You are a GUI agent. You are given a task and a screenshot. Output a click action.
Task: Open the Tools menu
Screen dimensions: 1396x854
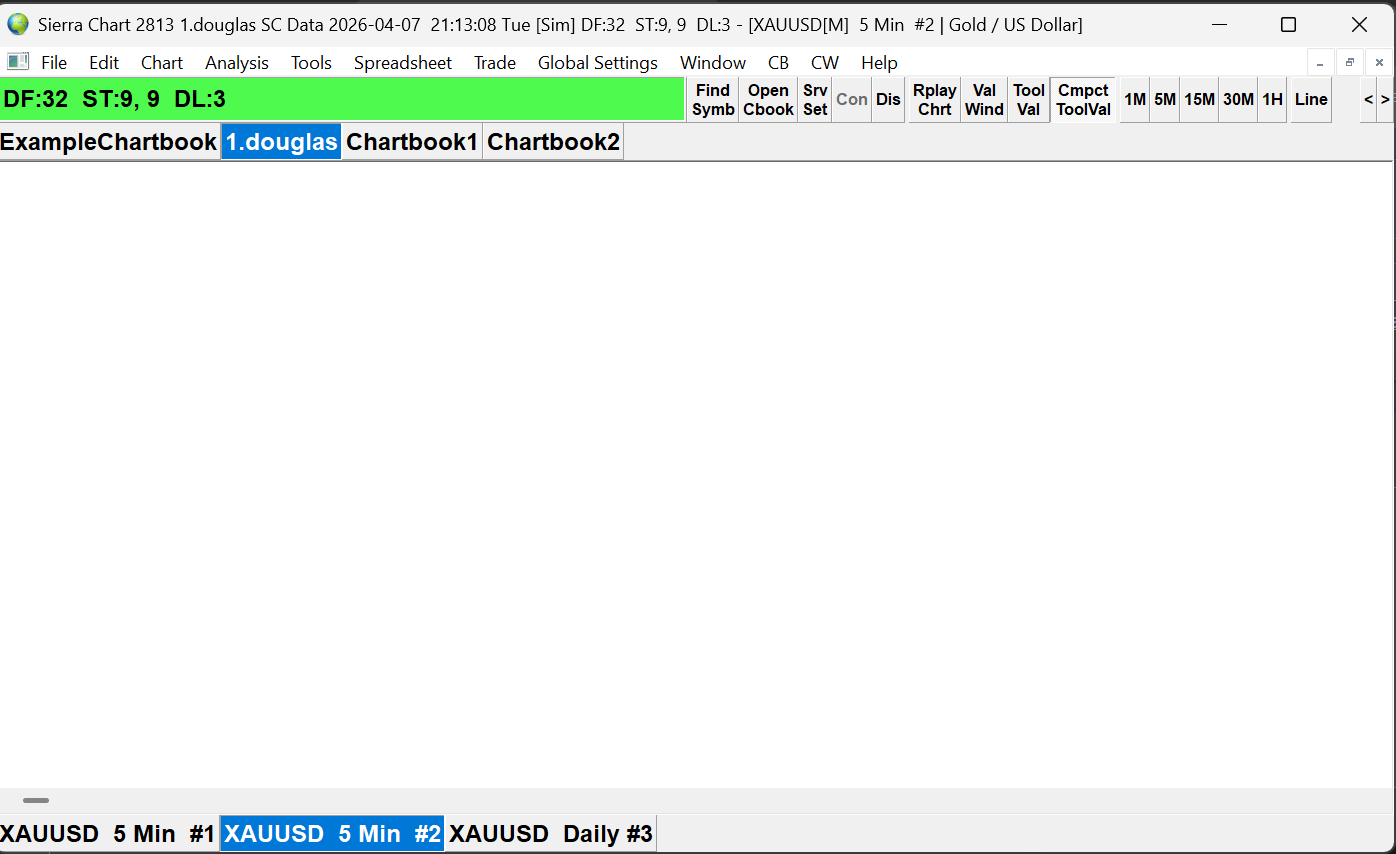[311, 63]
